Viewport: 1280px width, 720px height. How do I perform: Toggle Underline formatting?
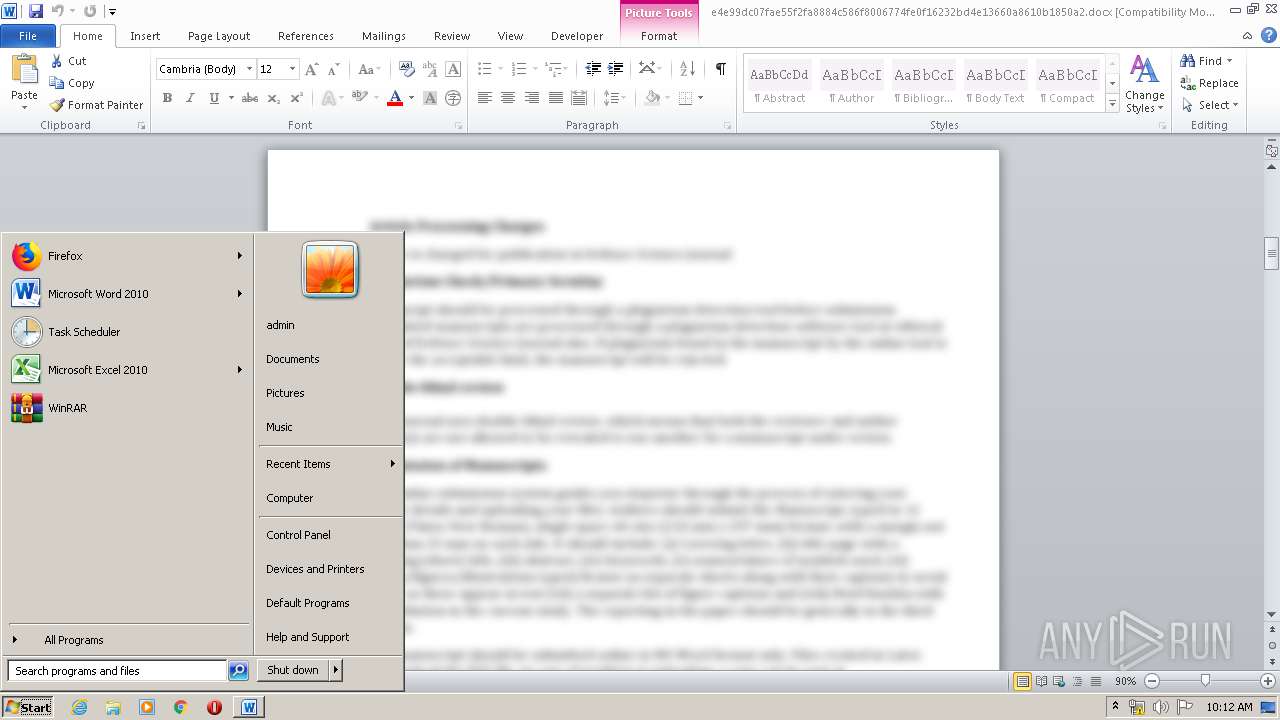(214, 98)
